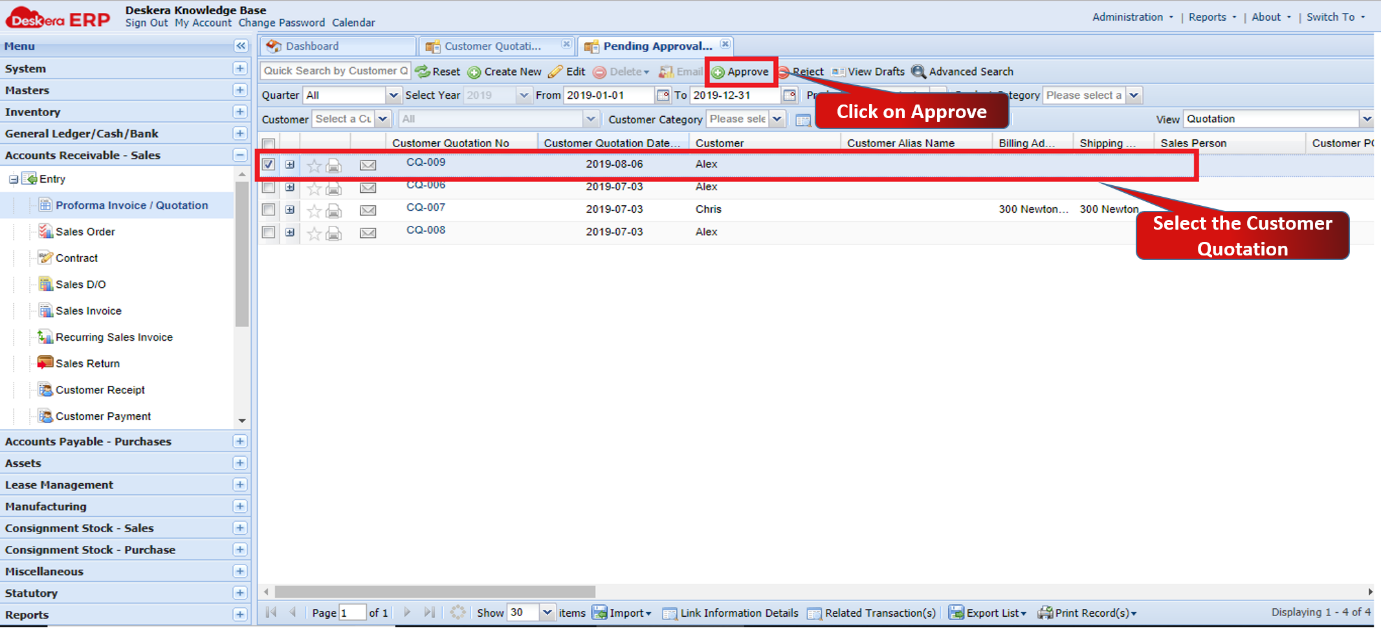Collapse the Entry tree node

13,179
